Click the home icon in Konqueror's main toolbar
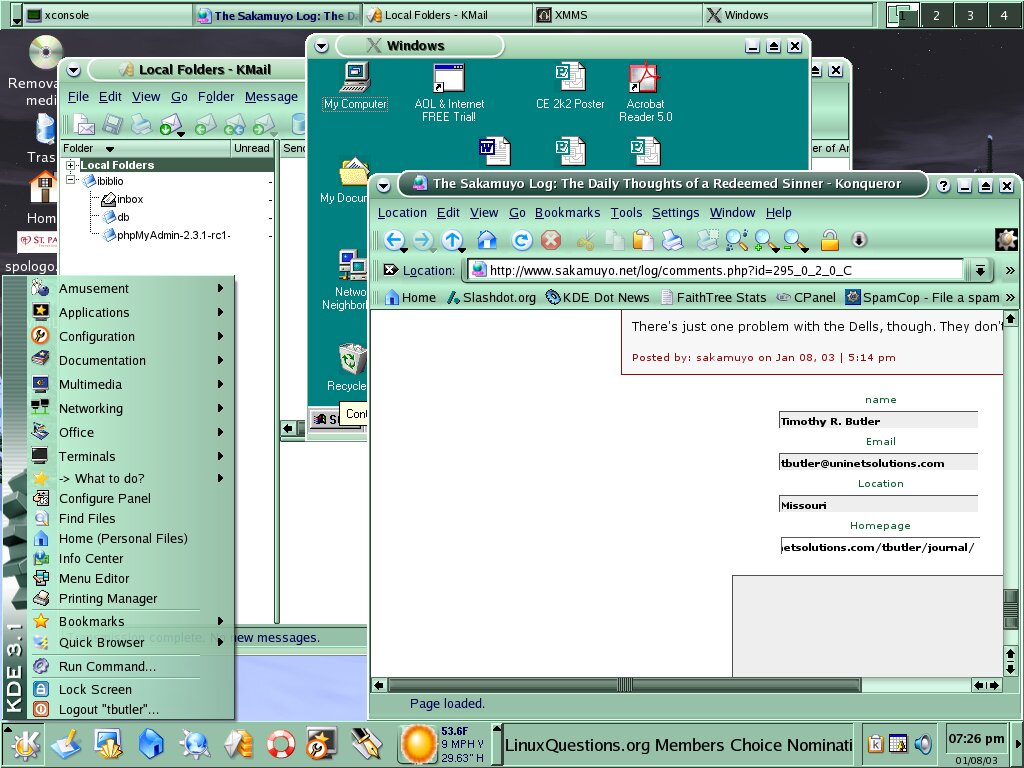Screen dimensions: 1024x768 [x=487, y=240]
